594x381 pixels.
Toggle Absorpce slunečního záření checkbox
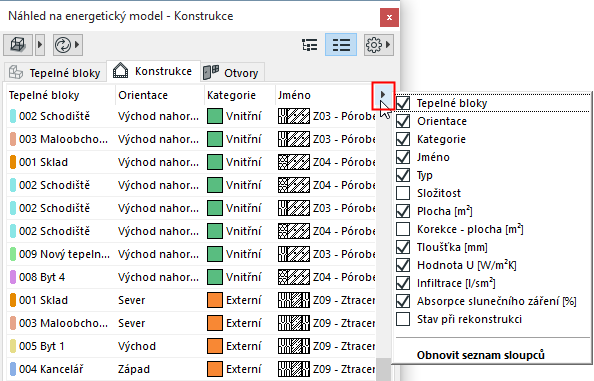click(x=403, y=301)
